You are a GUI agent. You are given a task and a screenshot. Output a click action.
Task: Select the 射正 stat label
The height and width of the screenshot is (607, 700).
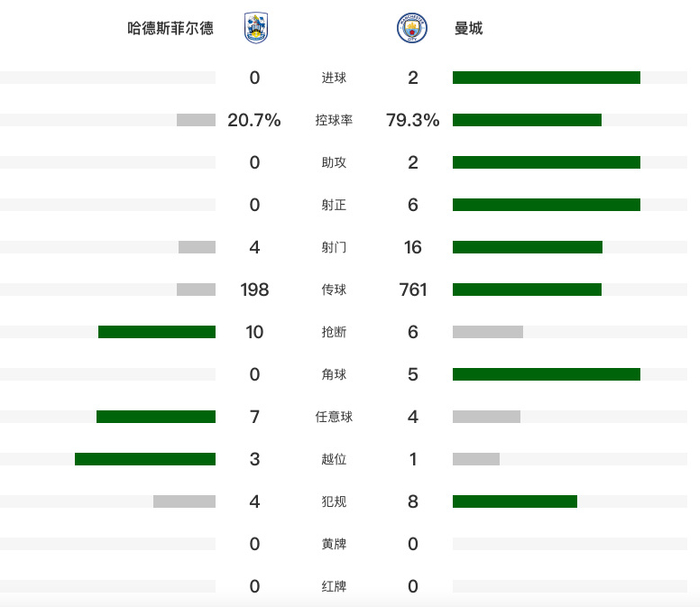334,205
